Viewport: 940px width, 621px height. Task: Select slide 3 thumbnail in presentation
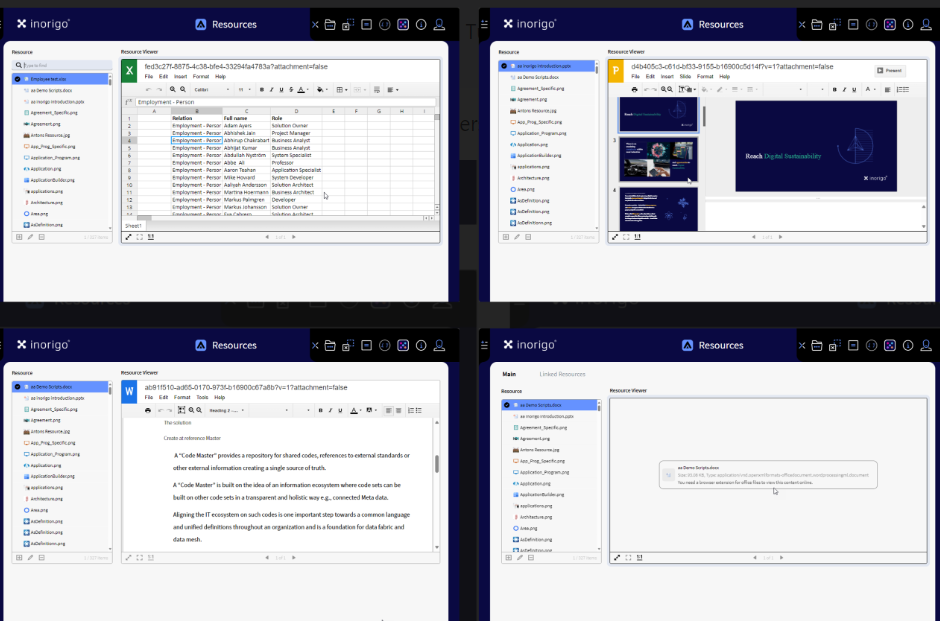click(x=658, y=158)
